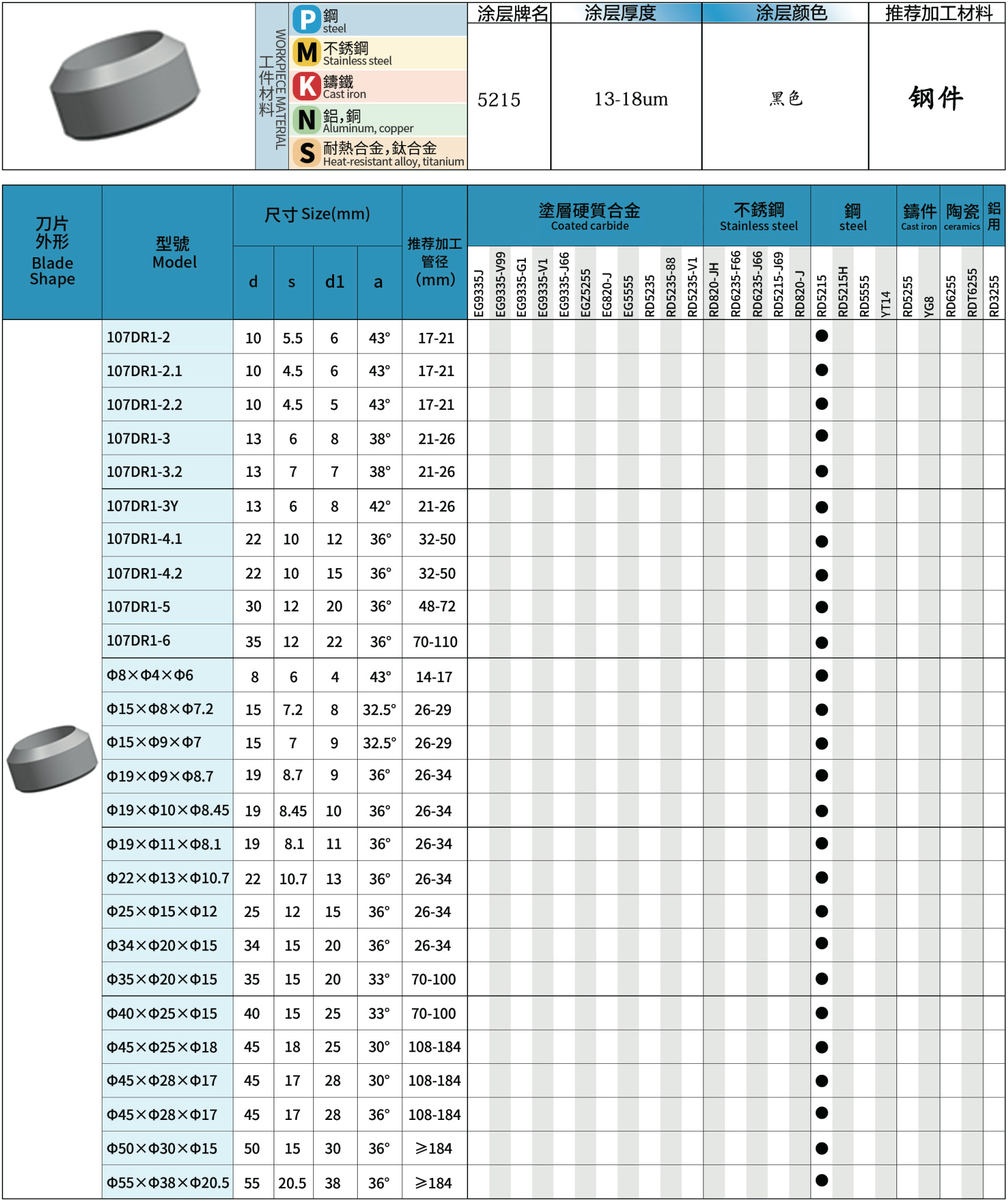The image size is (1008, 1201).
Task: Click the black dot in row Φ55×Φ38×Φ20.5
Action: click(822, 1180)
